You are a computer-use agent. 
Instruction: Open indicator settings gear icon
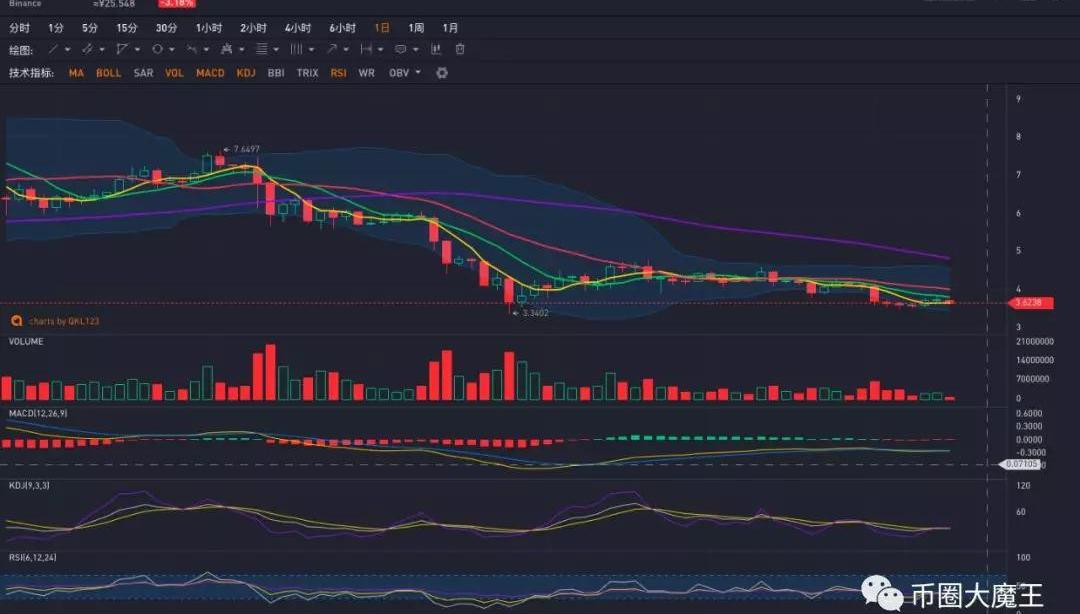click(x=442, y=73)
